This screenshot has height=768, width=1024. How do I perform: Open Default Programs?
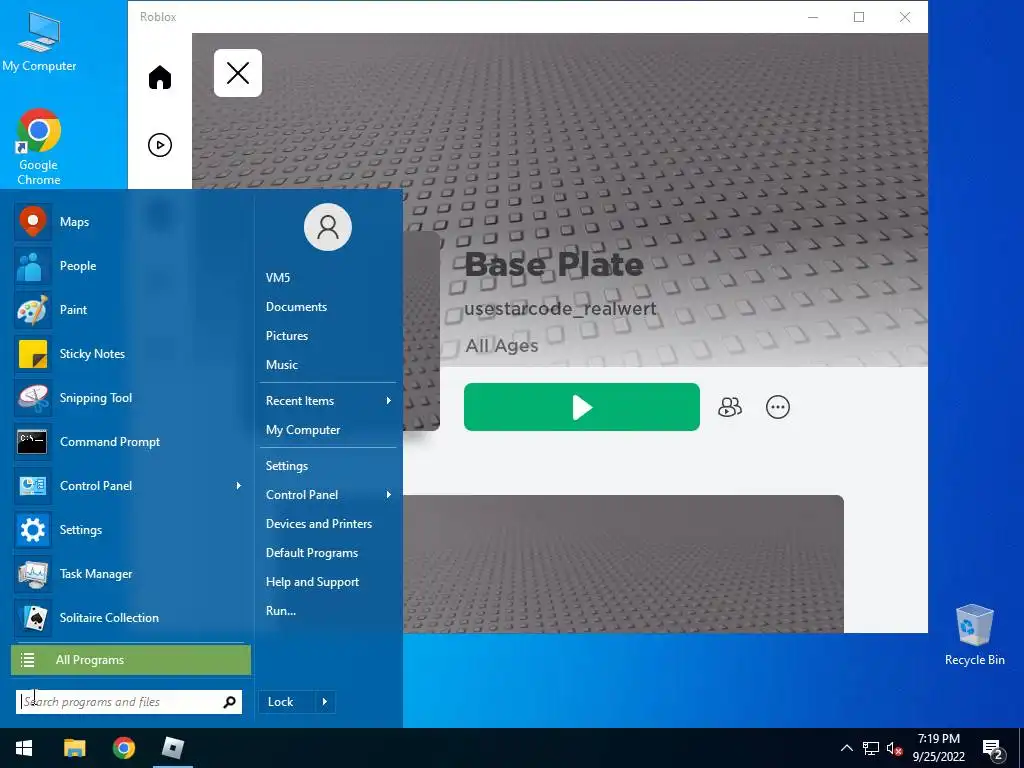[312, 553]
